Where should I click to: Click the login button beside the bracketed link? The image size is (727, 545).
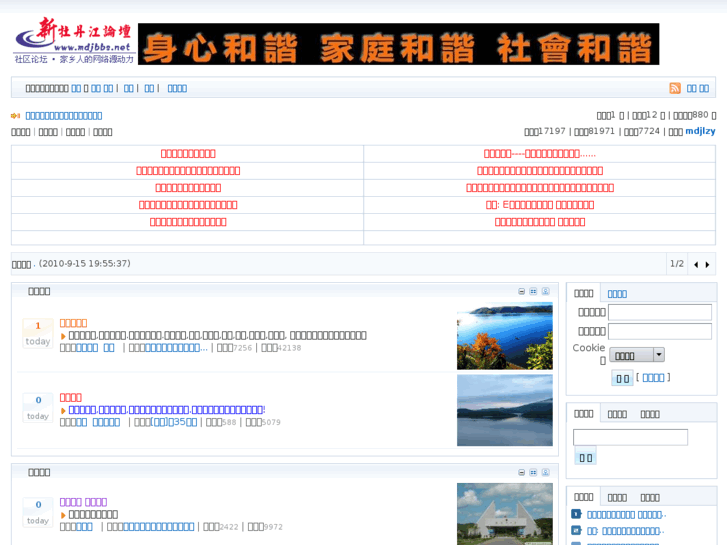623,378
